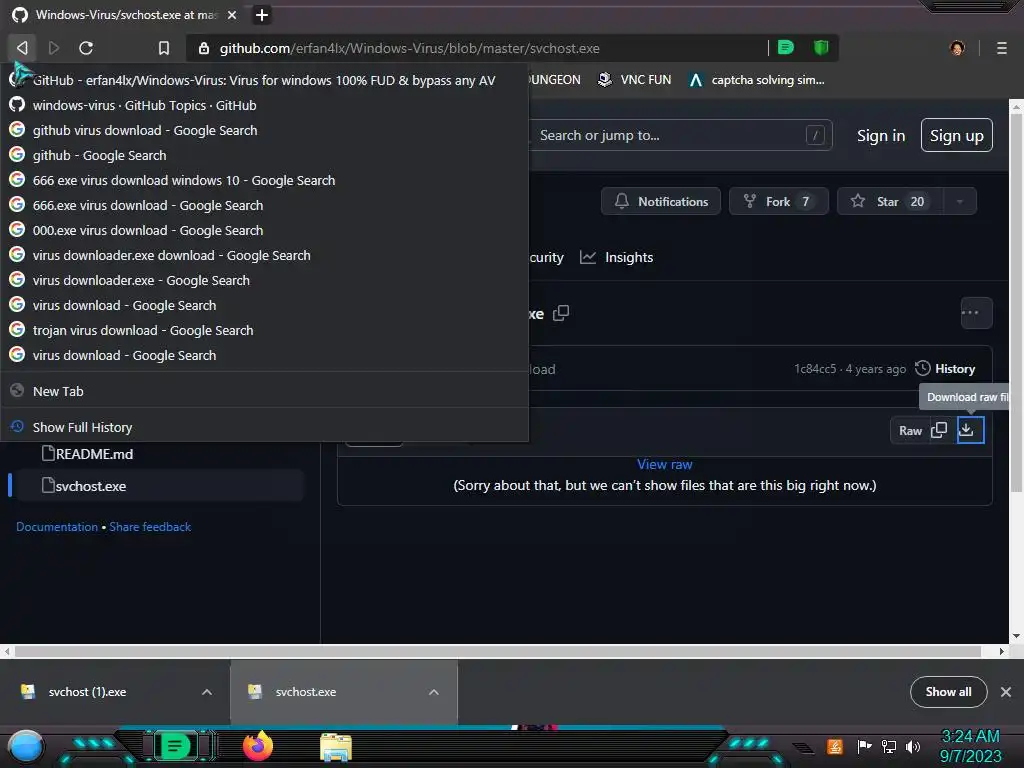Go to 'github virus download - Google Search' entry
The width and height of the screenshot is (1024, 768).
pyautogui.click(x=264, y=130)
